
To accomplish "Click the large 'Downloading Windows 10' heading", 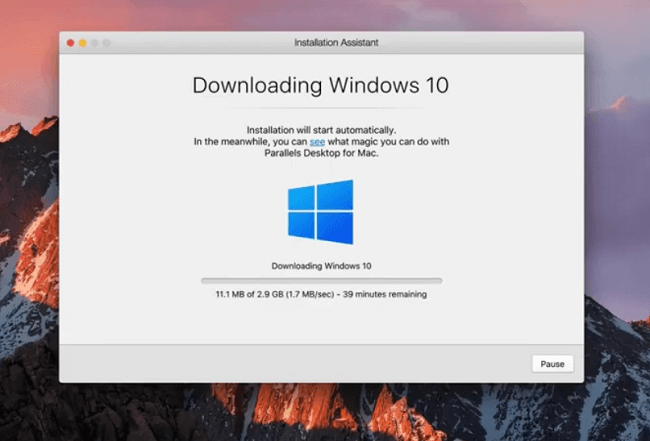I will click(321, 85).
